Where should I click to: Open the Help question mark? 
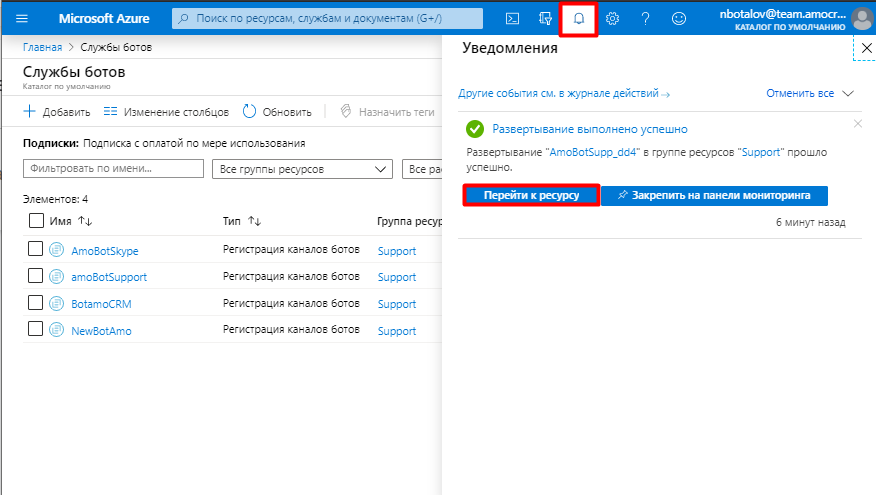pos(645,18)
